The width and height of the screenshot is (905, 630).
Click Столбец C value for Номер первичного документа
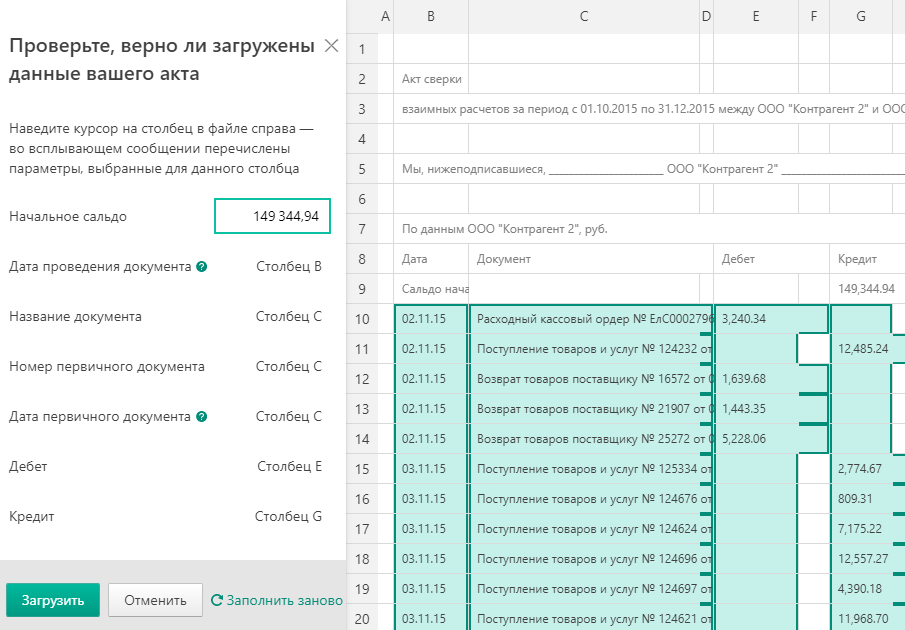click(x=289, y=366)
